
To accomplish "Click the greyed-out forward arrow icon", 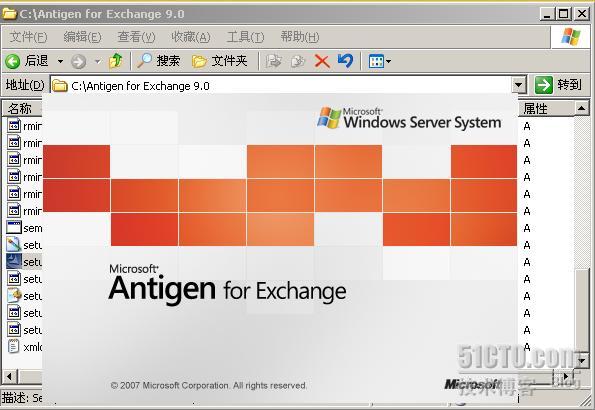I will click(79, 61).
